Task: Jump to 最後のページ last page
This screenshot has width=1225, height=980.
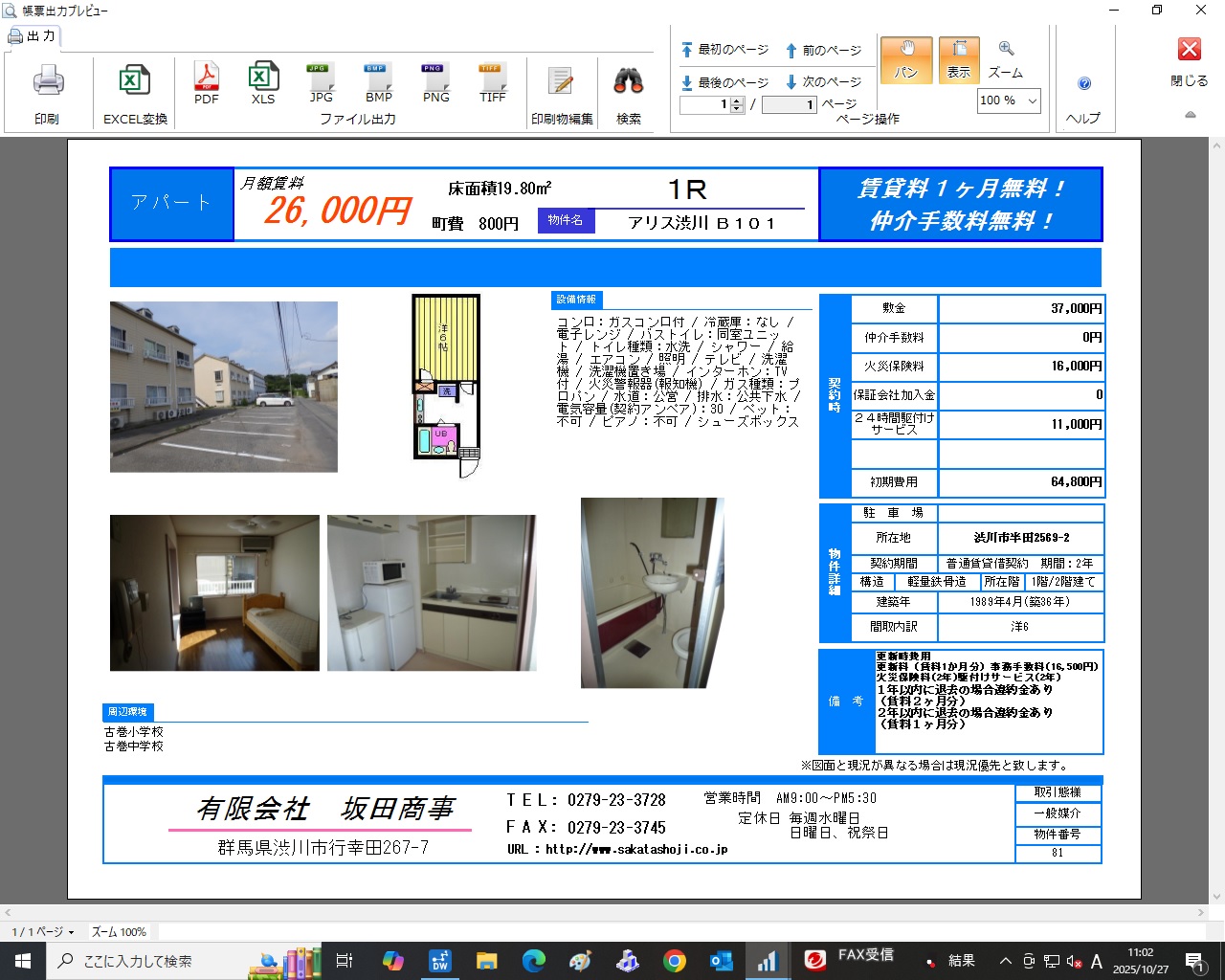Action: [724, 82]
